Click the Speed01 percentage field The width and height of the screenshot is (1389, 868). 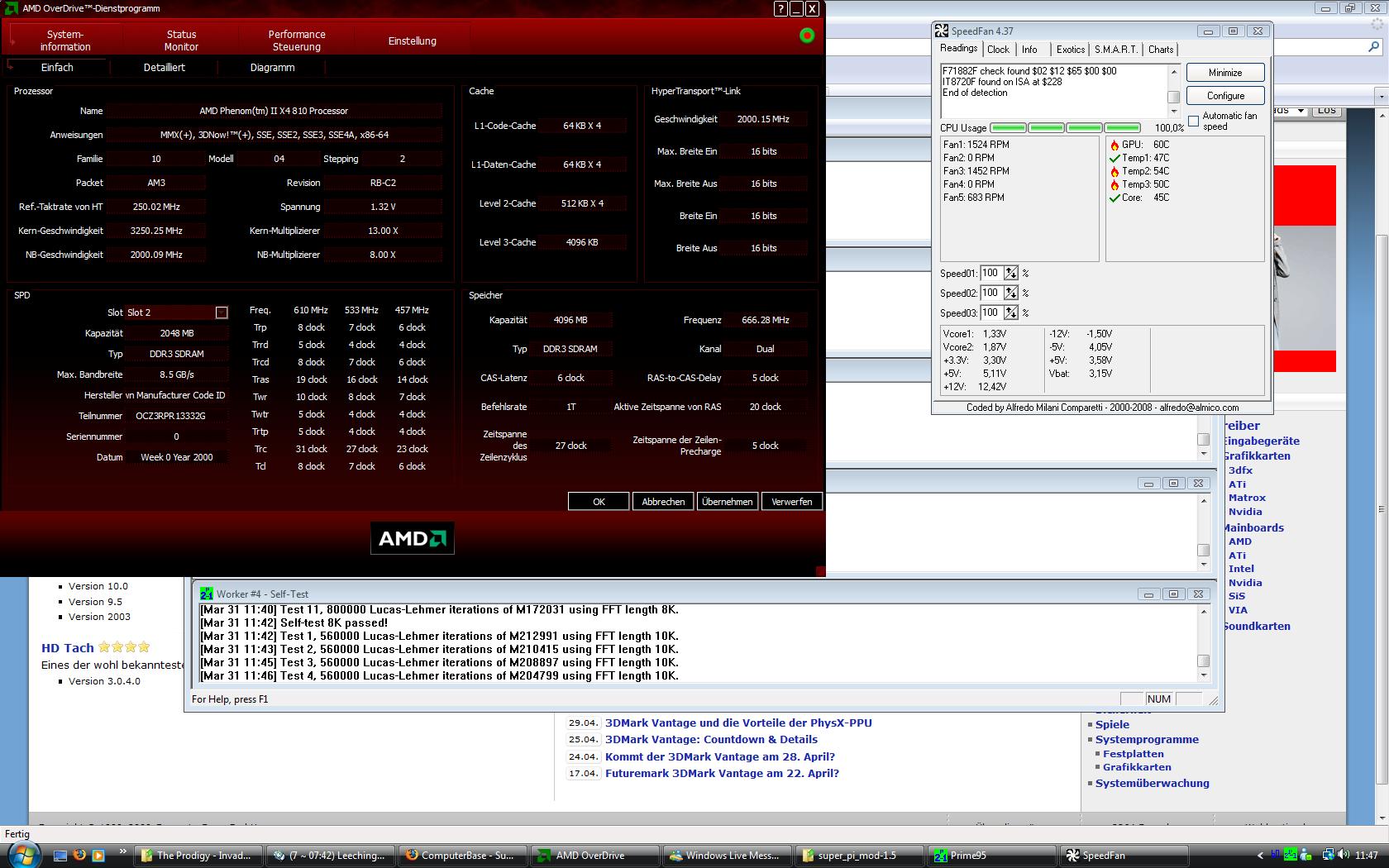[991, 273]
